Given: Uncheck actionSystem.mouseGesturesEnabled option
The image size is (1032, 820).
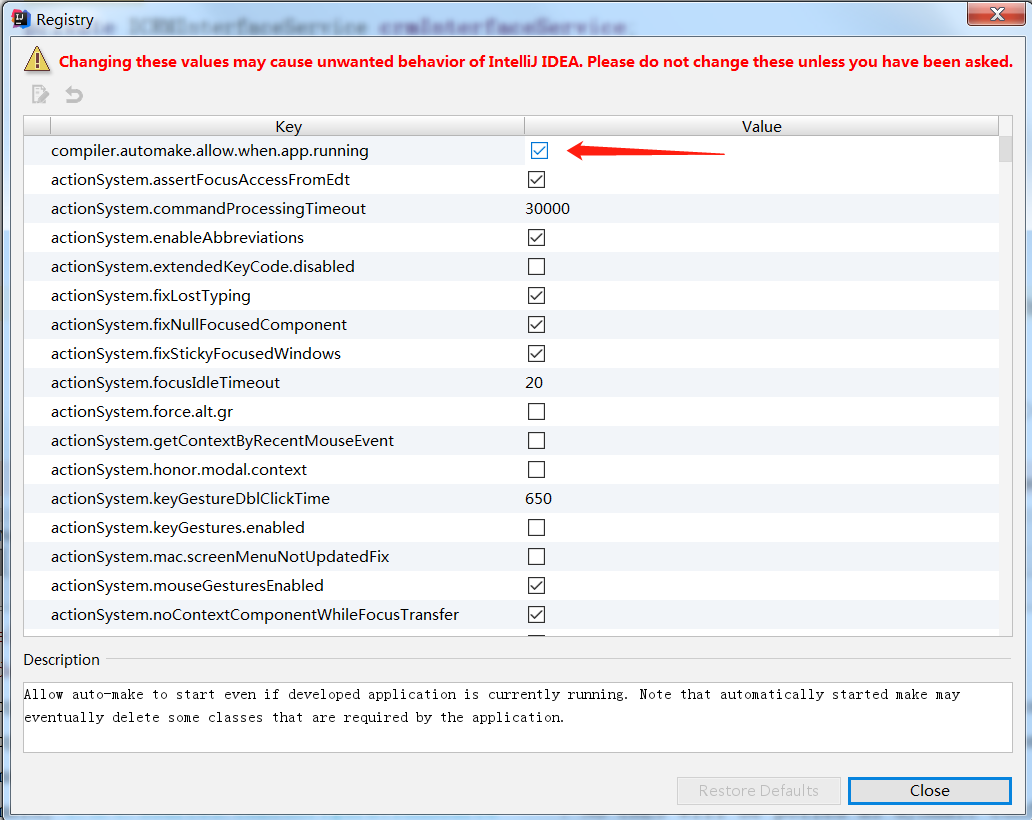Looking at the screenshot, I should pyautogui.click(x=537, y=586).
